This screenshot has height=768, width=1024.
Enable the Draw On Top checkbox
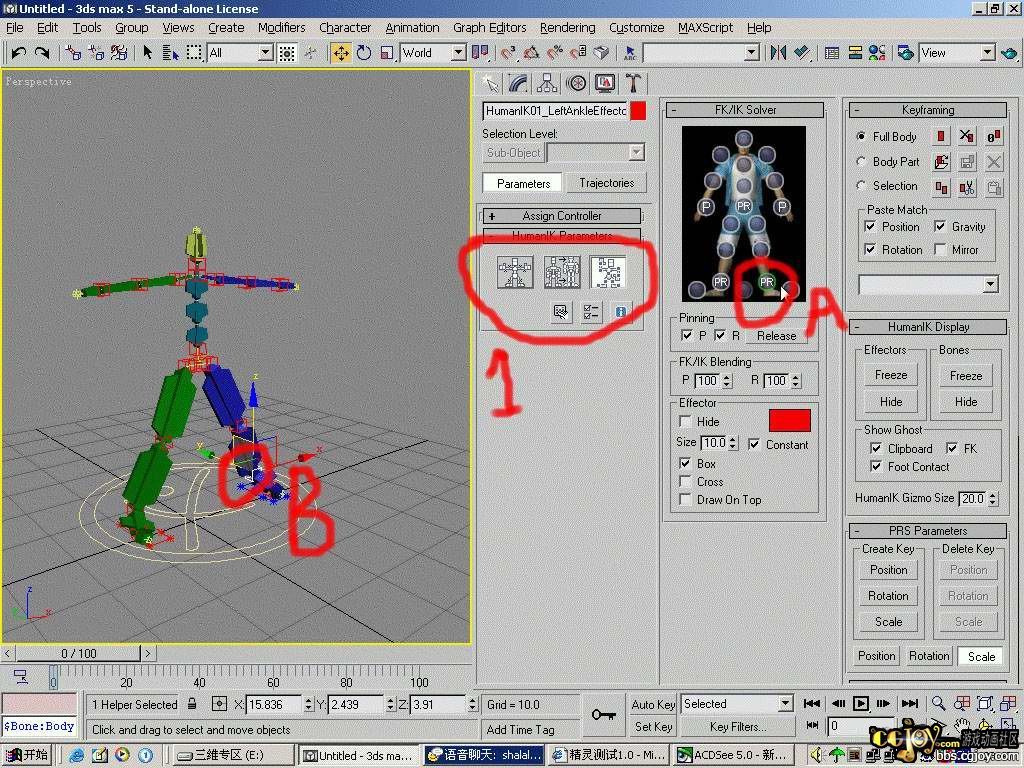(685, 500)
